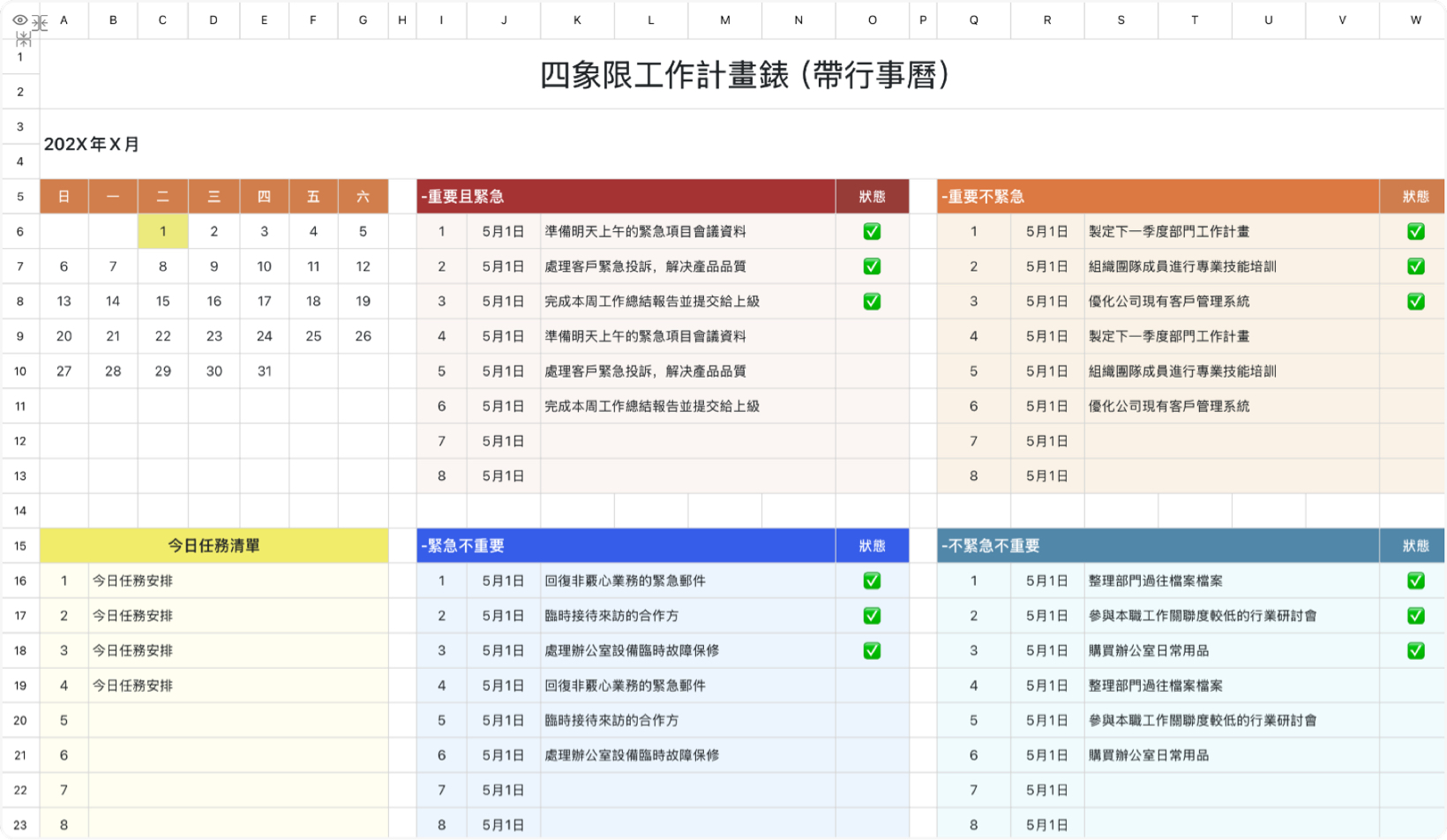
Task: Click the -重要且緊急 quadrant header
Action: [626, 197]
